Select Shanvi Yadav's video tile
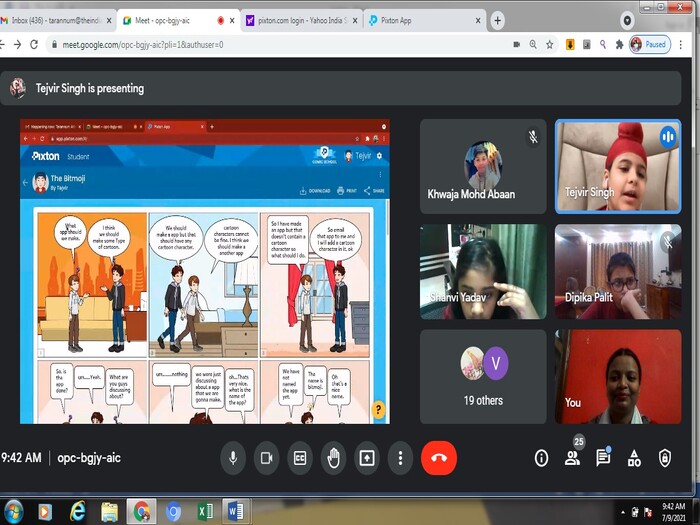This screenshot has height=525, width=700. click(x=483, y=271)
